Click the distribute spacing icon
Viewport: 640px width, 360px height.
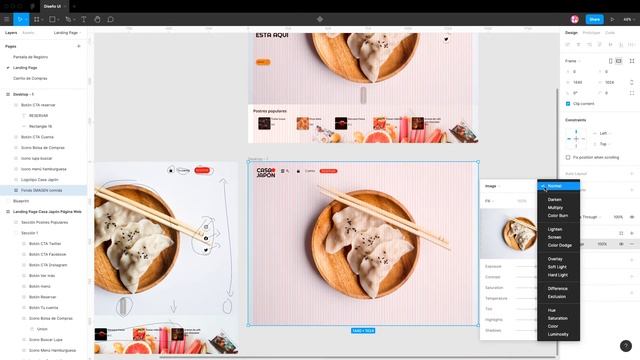(632, 44)
